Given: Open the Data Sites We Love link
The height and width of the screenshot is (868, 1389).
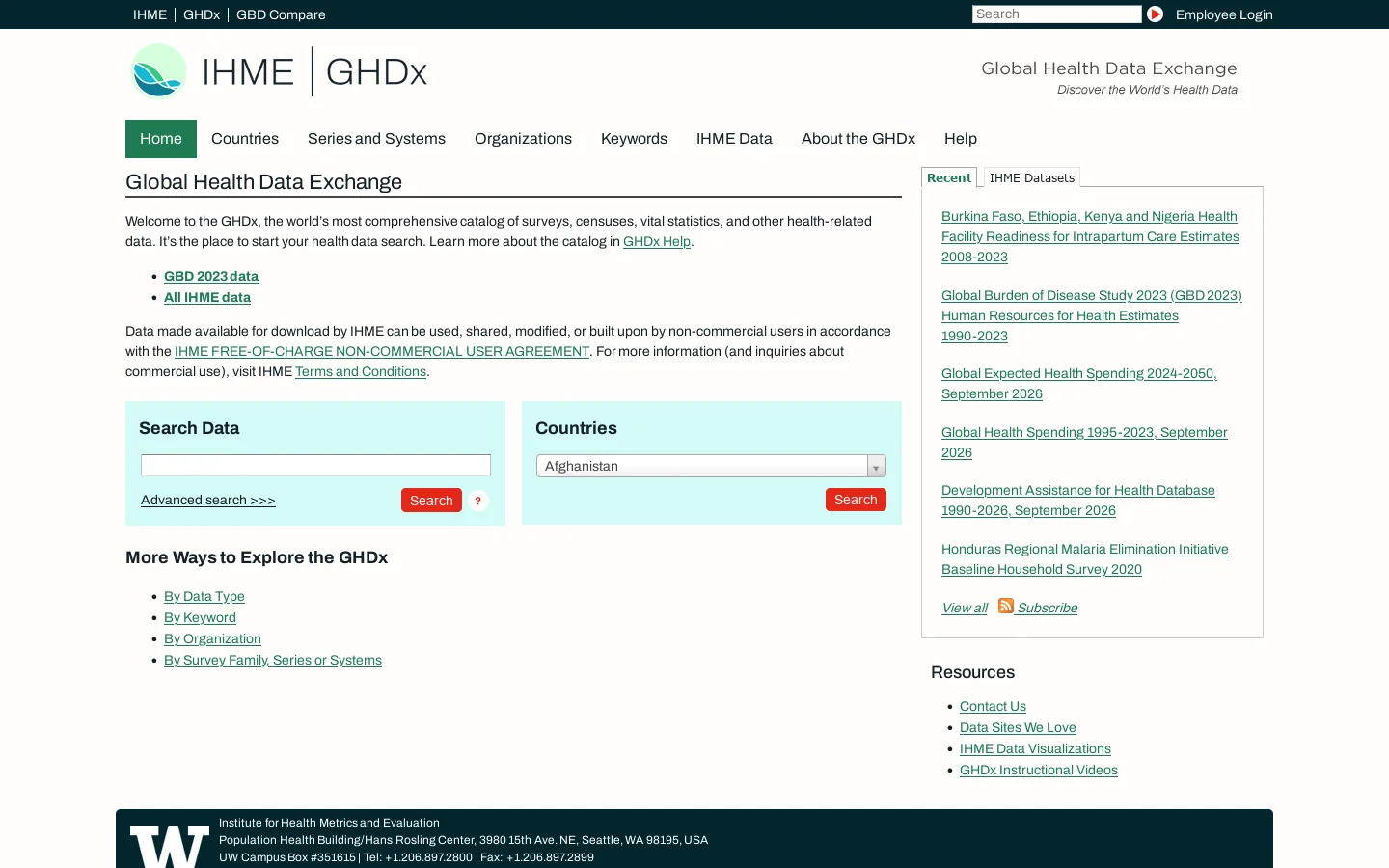Looking at the screenshot, I should 1018,727.
